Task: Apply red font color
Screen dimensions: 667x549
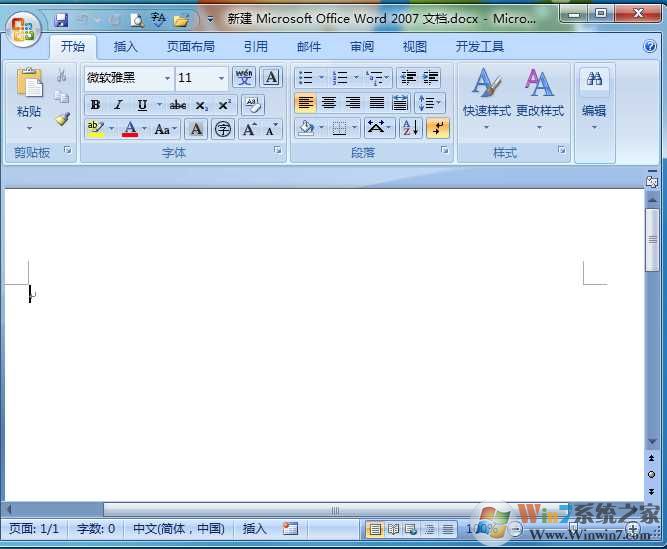Action: tap(130, 129)
